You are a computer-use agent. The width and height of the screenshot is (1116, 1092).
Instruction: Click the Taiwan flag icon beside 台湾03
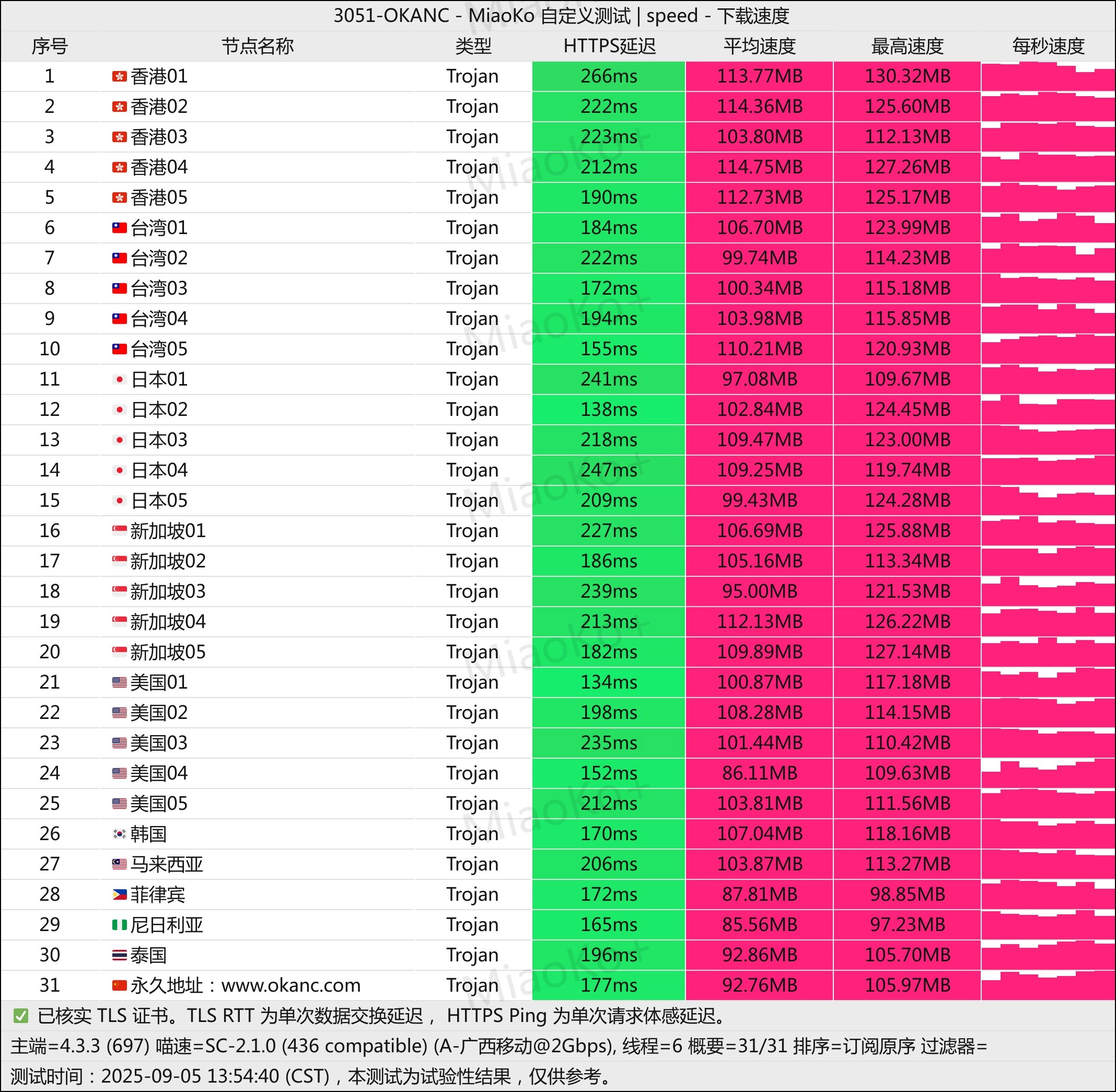pos(119,288)
